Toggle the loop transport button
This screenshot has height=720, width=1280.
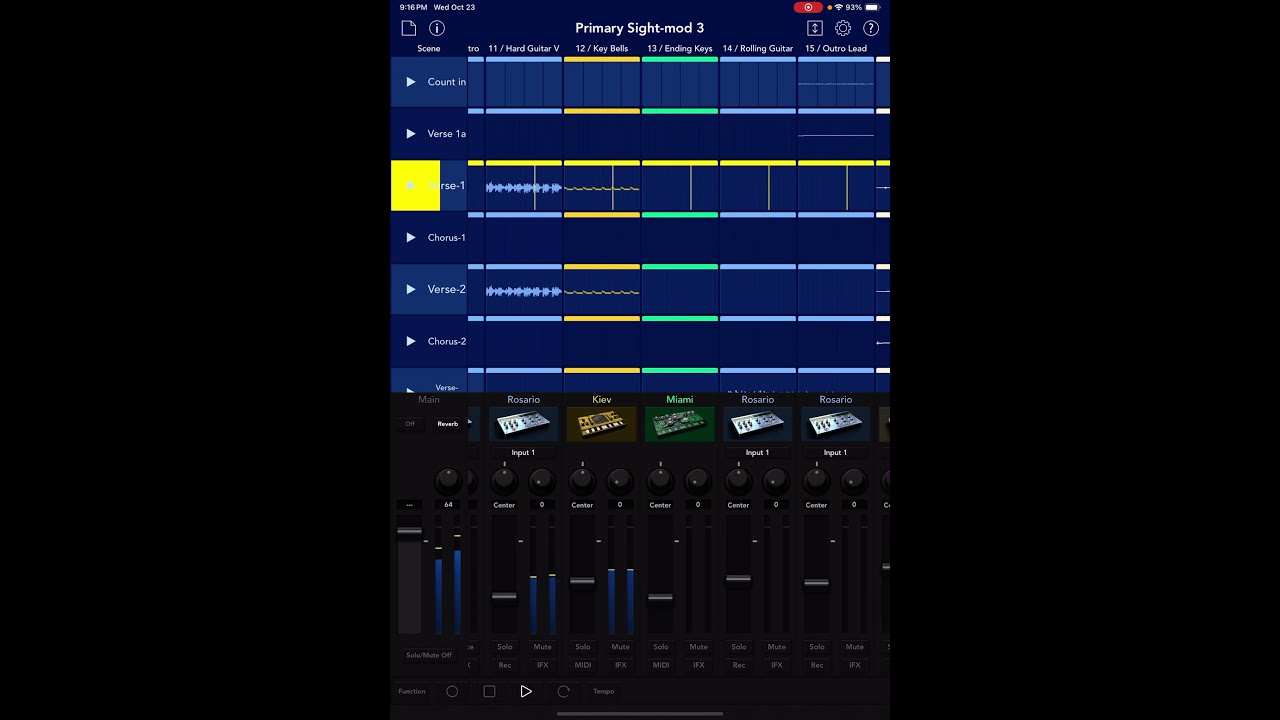point(564,691)
